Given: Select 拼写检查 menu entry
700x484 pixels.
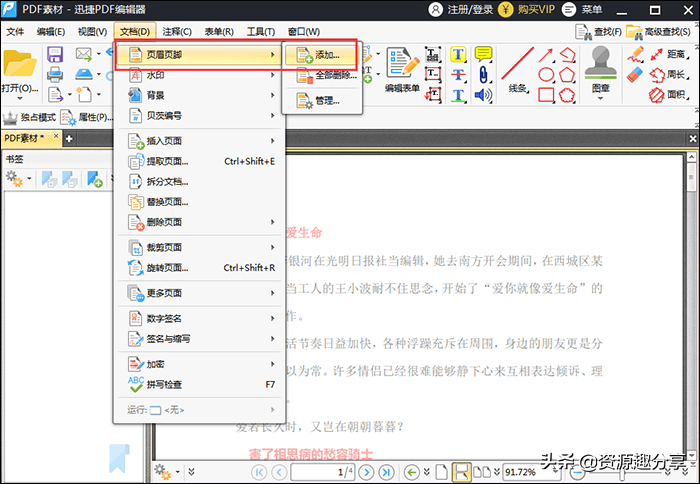Looking at the screenshot, I should tap(199, 384).
